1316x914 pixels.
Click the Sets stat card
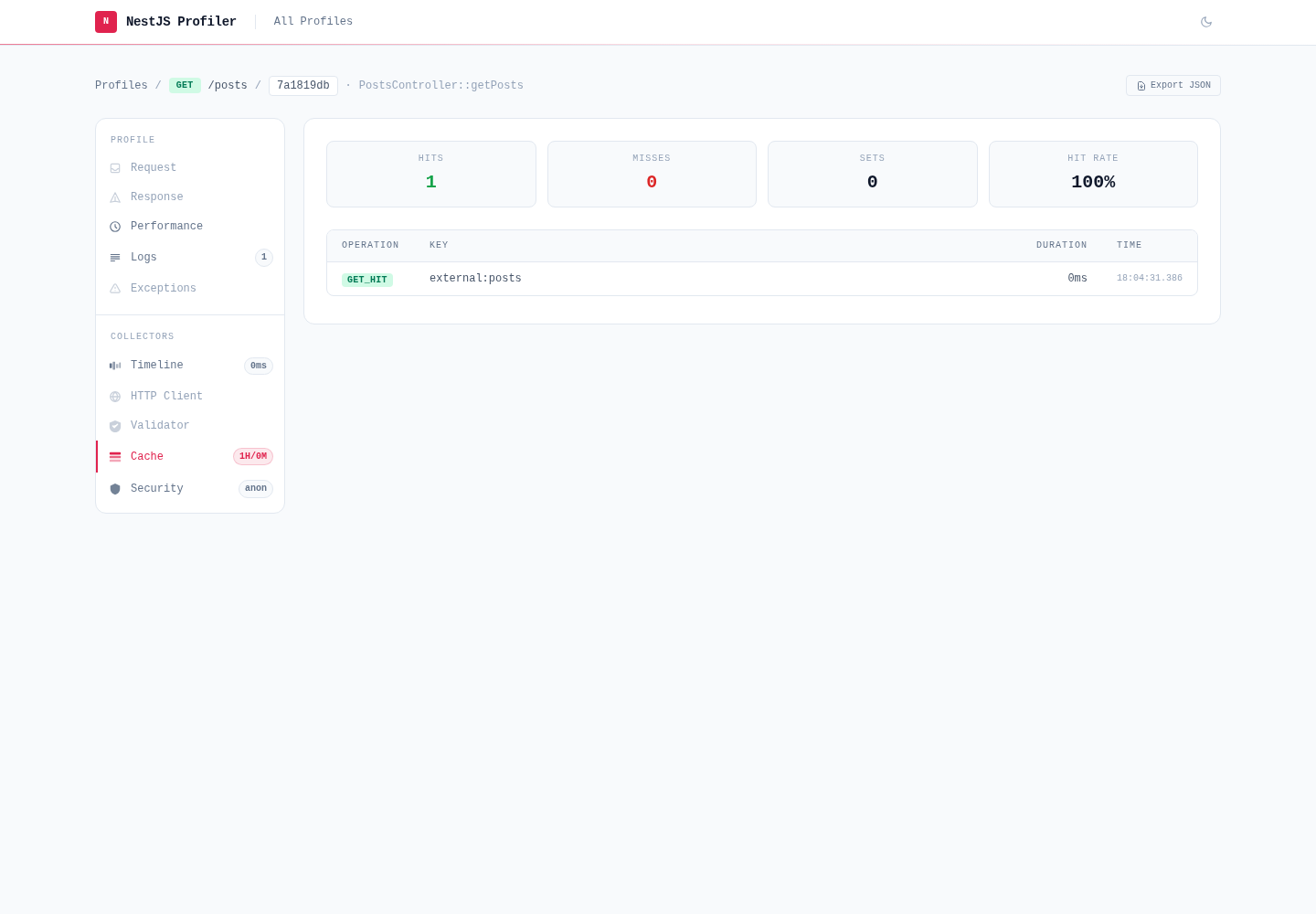coord(873,175)
